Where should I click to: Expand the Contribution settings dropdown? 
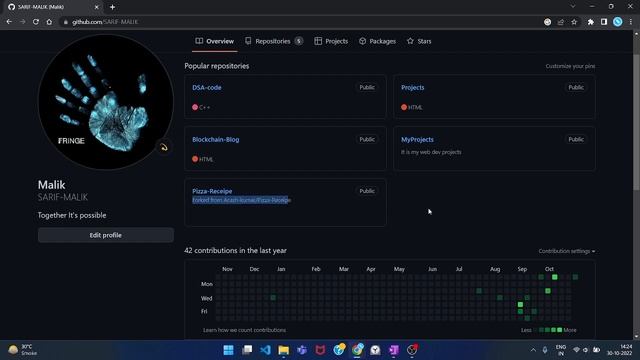click(567, 251)
